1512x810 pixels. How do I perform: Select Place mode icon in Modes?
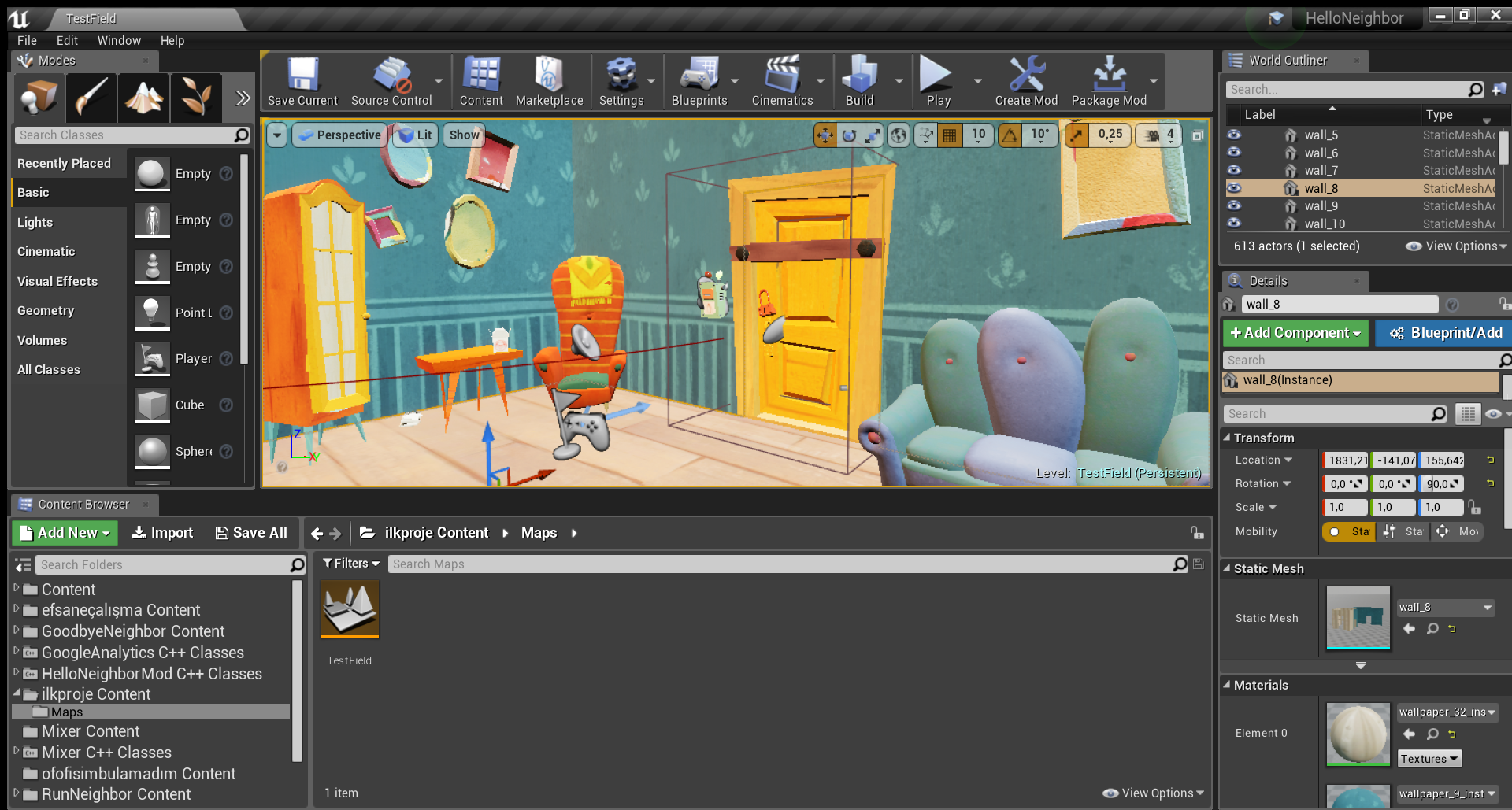[39, 98]
